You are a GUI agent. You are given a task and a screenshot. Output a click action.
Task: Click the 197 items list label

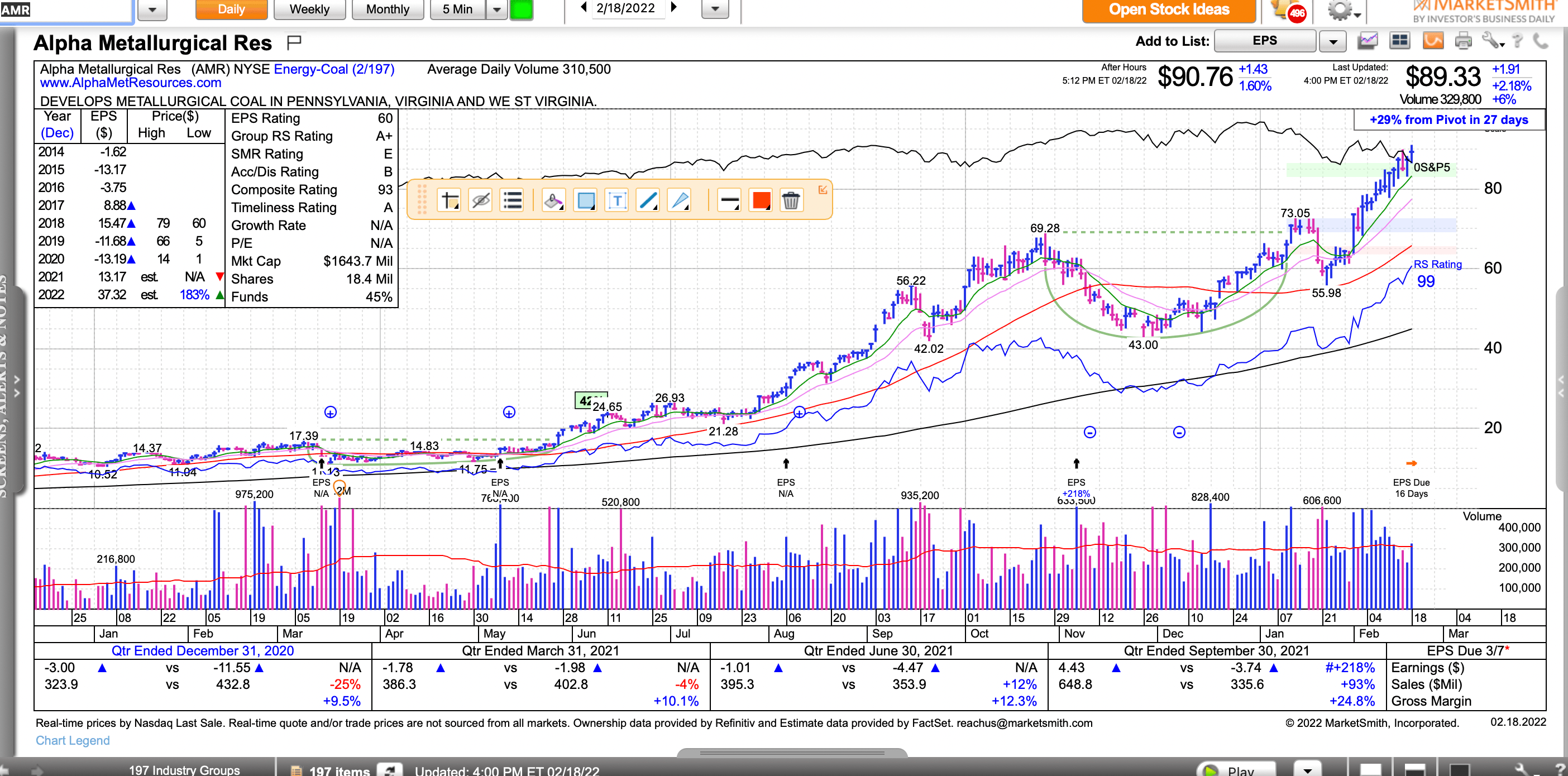340,770
